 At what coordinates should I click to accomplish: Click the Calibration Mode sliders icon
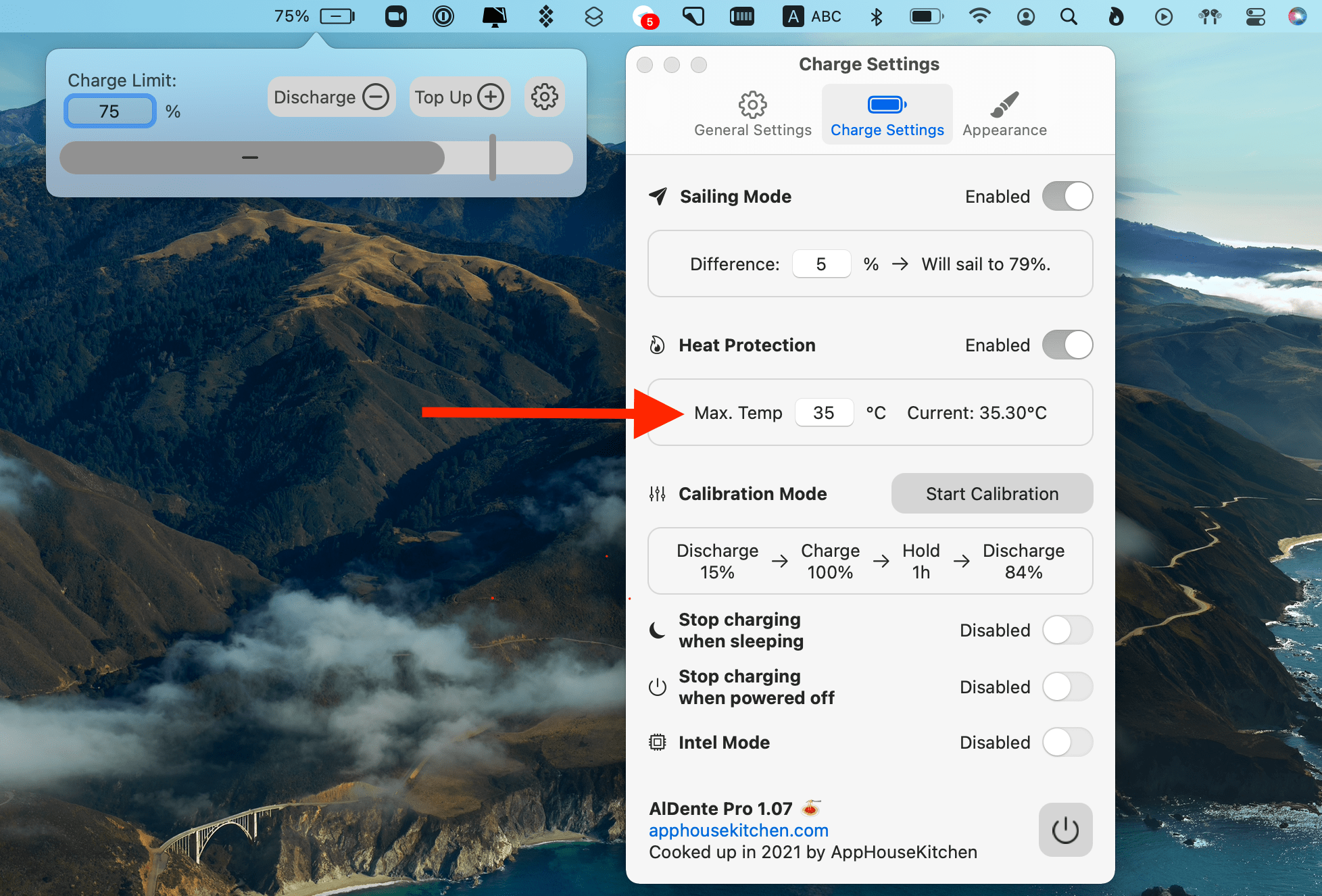pos(657,494)
